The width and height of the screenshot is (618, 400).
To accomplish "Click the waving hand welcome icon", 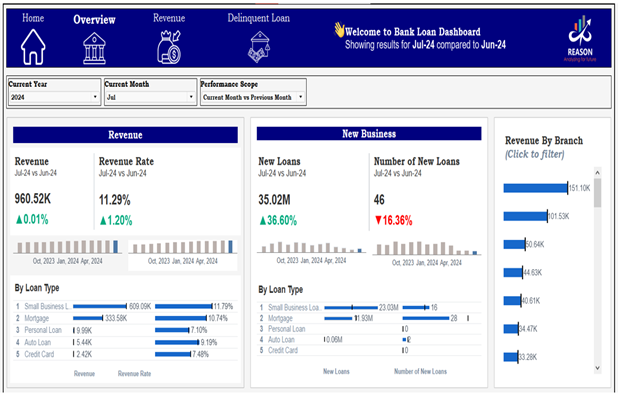I will coord(339,30).
